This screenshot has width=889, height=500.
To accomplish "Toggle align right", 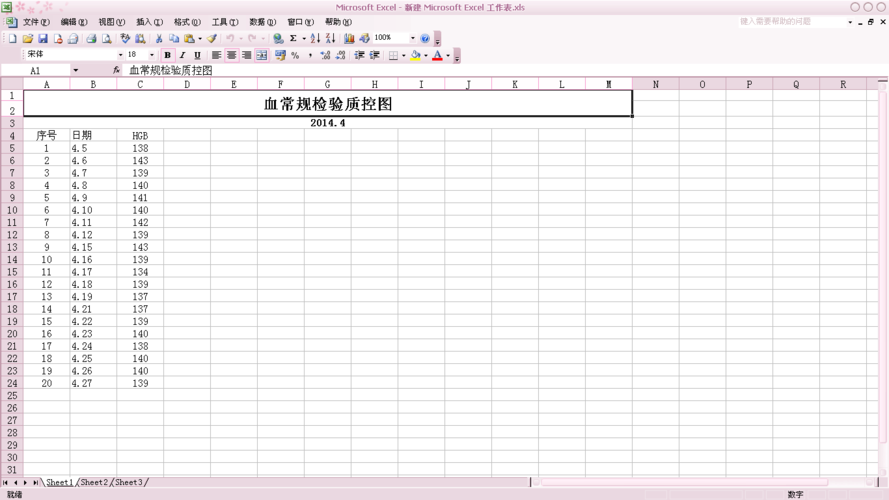I will (246, 55).
